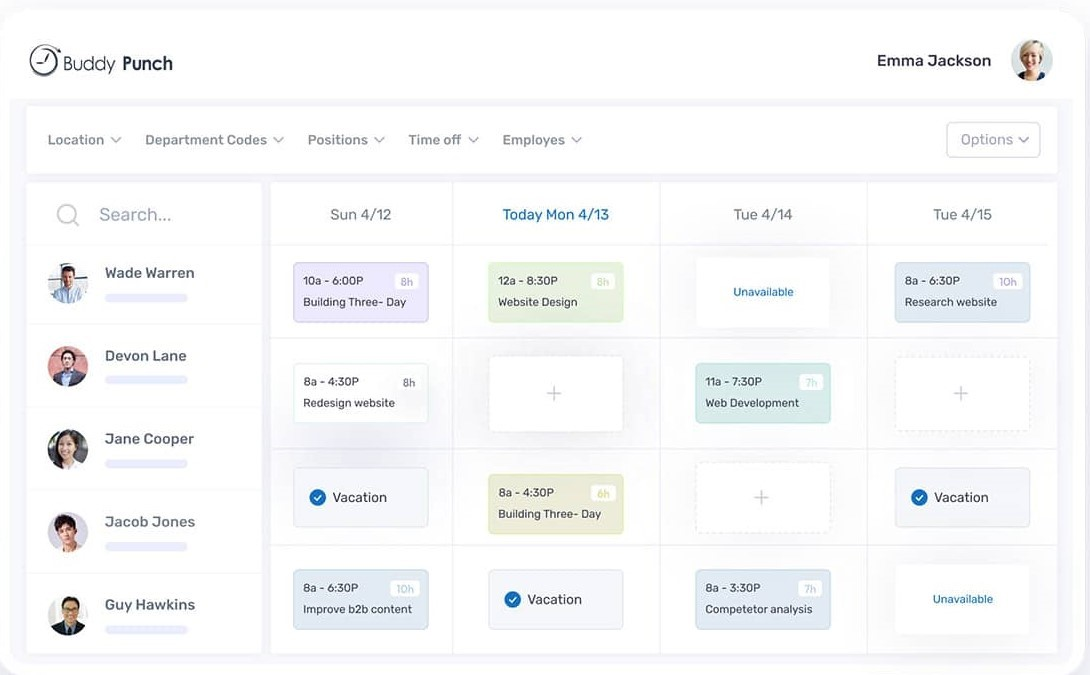This screenshot has height=675, width=1090.
Task: Click the 7h badge on Competetor analysis
Action: (x=810, y=589)
